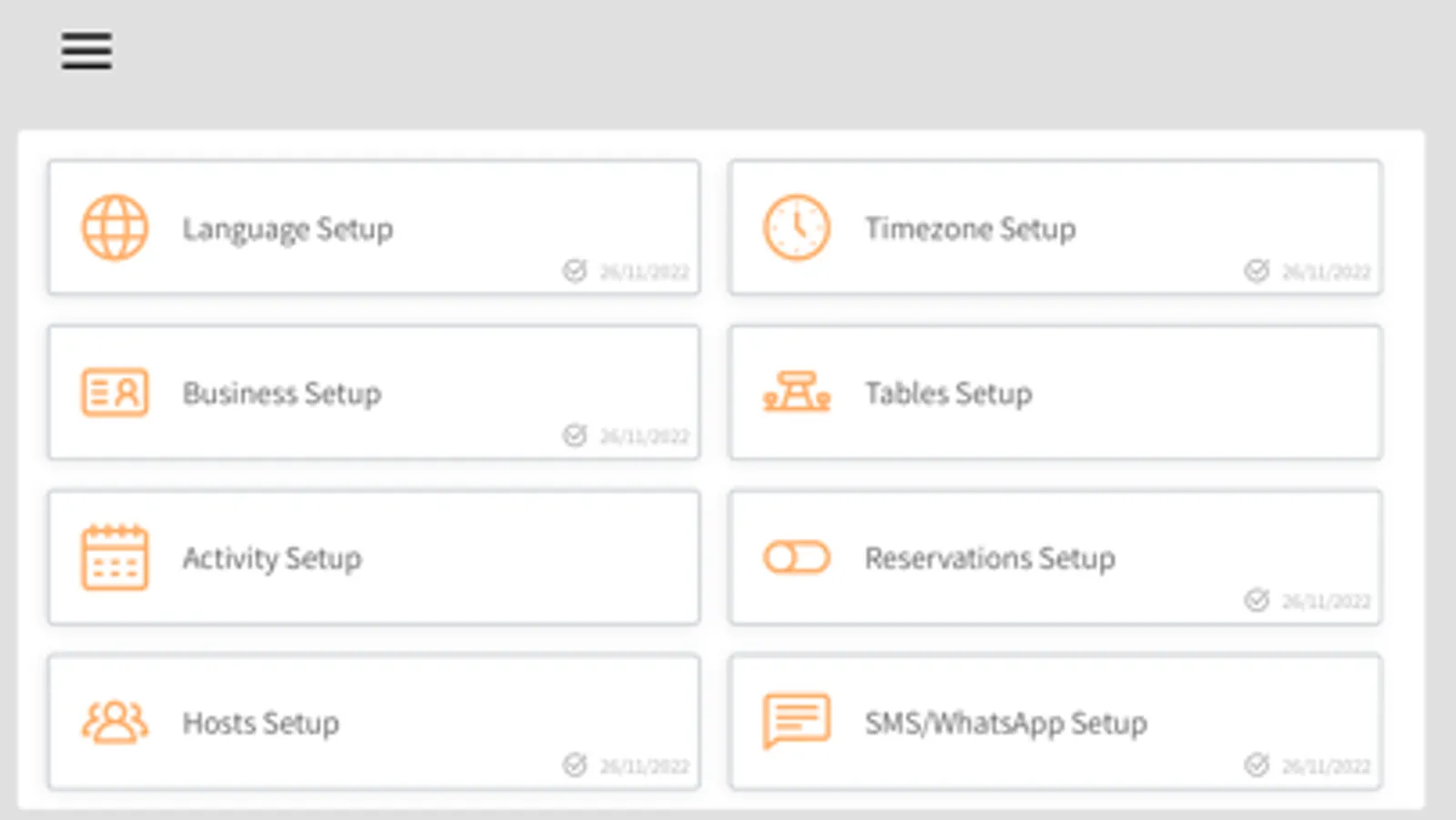Viewport: 1456px width, 820px height.
Task: Open the Reservations Setup label
Action: point(990,558)
